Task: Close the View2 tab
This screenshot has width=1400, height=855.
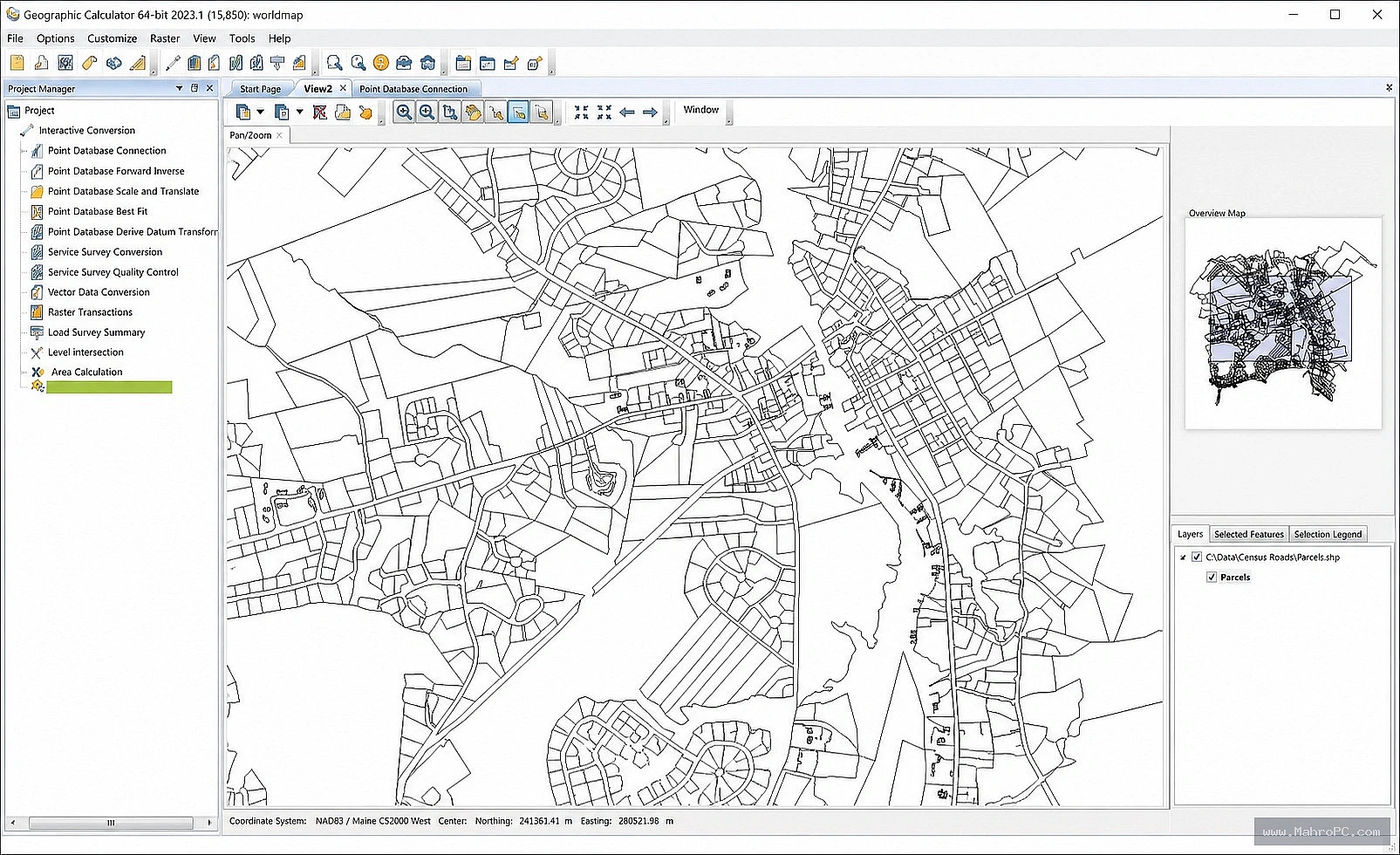Action: tap(343, 88)
